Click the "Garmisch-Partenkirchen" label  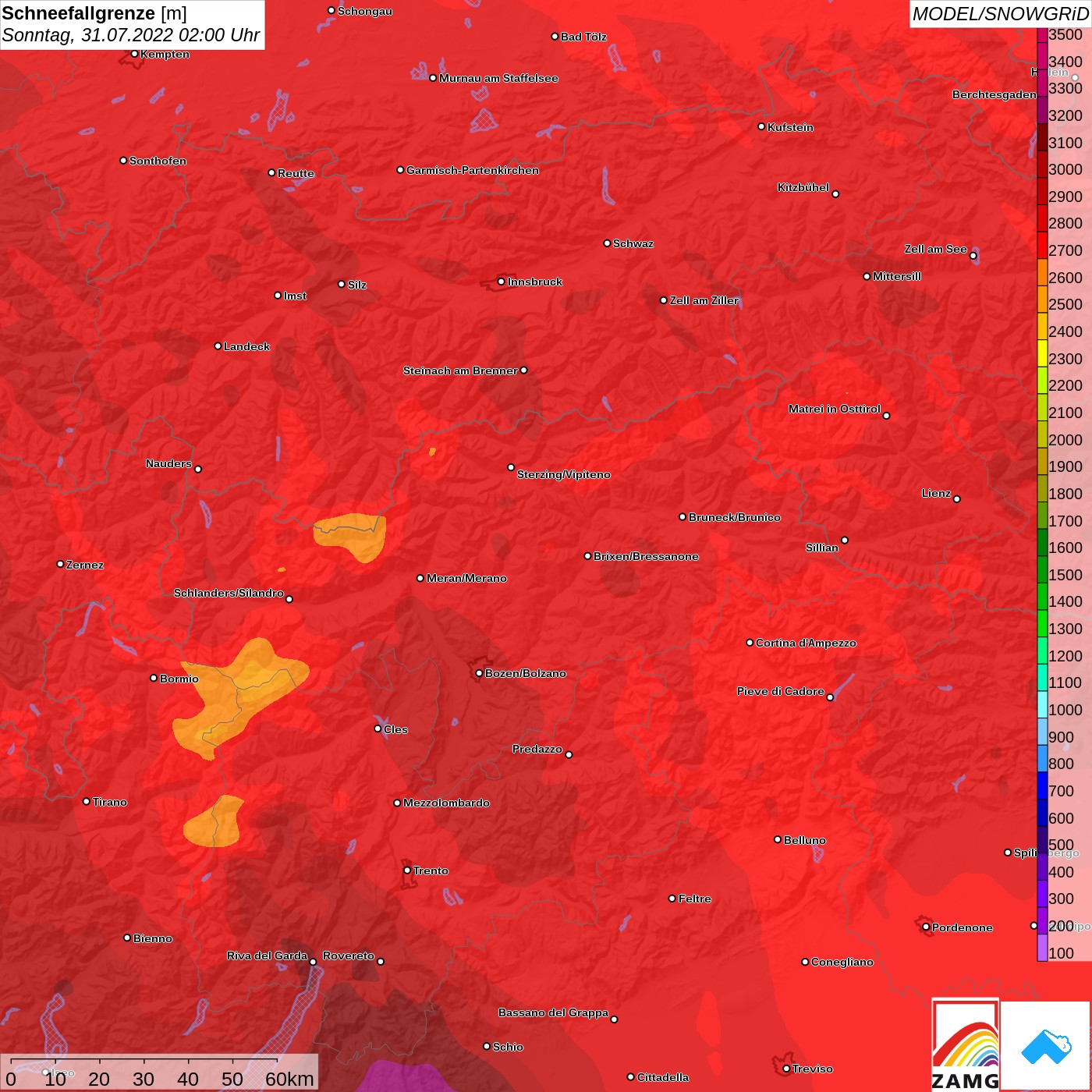tap(473, 170)
